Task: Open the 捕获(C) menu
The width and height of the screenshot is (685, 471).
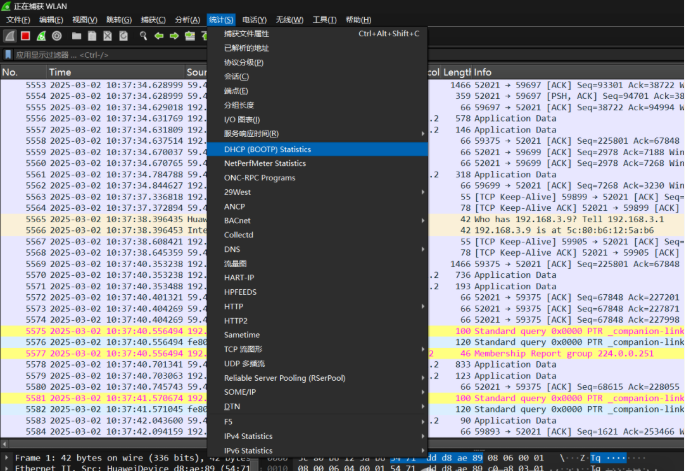Action: [x=153, y=20]
